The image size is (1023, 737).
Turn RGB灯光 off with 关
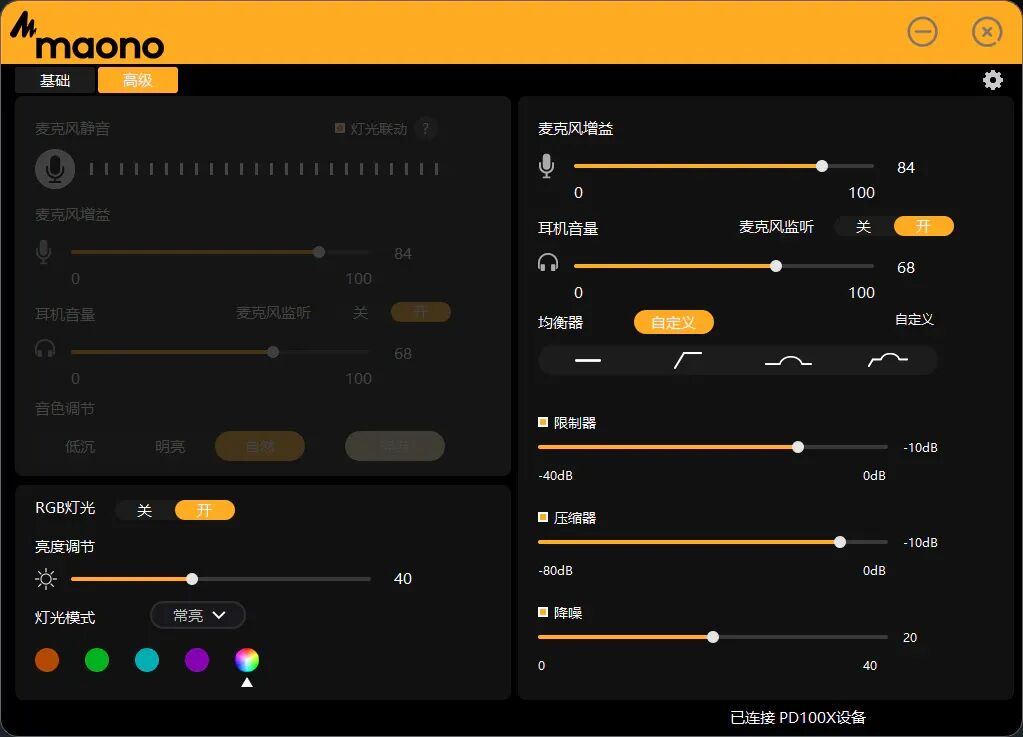(x=145, y=510)
